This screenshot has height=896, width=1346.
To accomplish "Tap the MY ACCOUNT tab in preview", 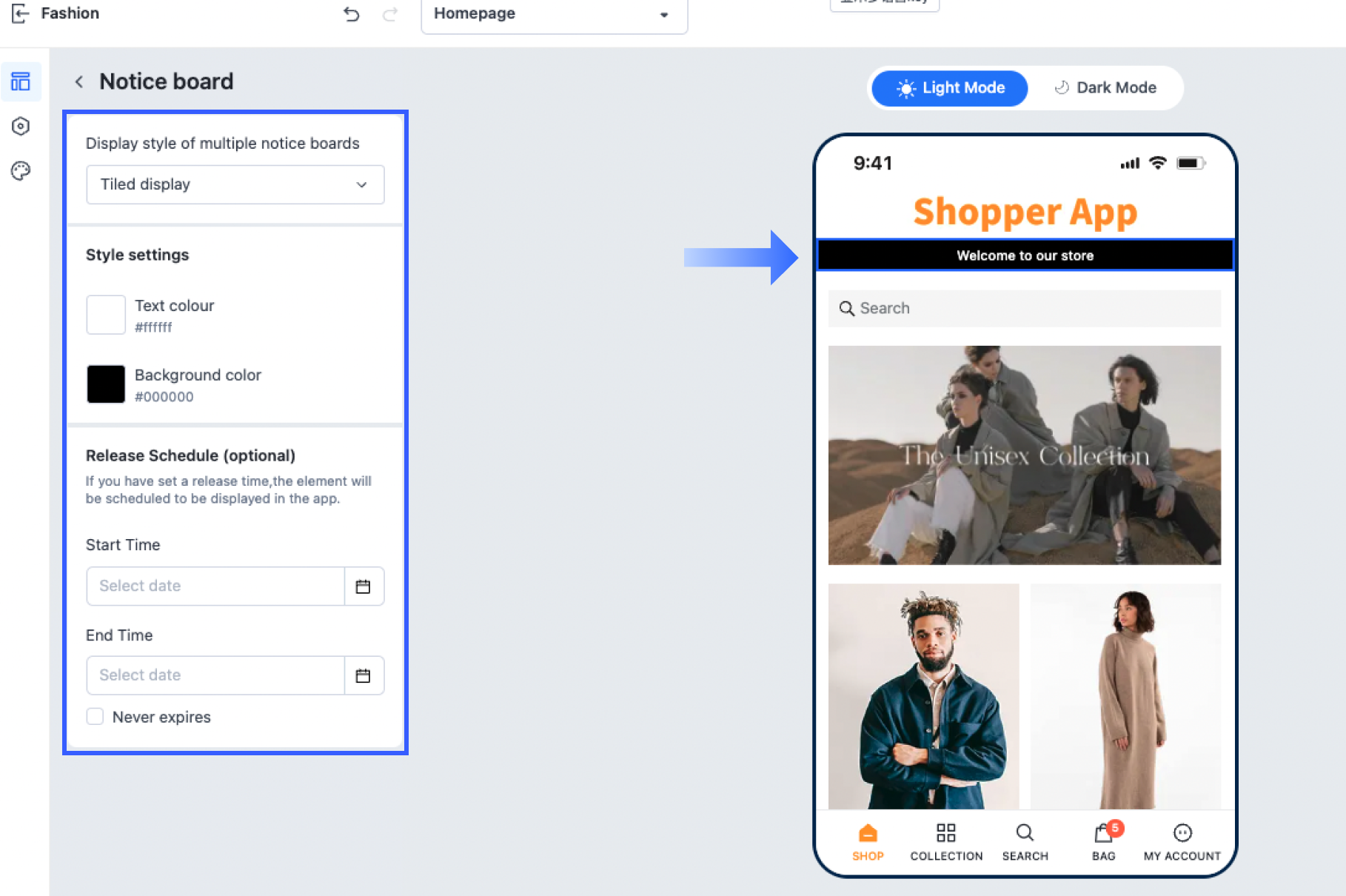I will [x=1182, y=842].
